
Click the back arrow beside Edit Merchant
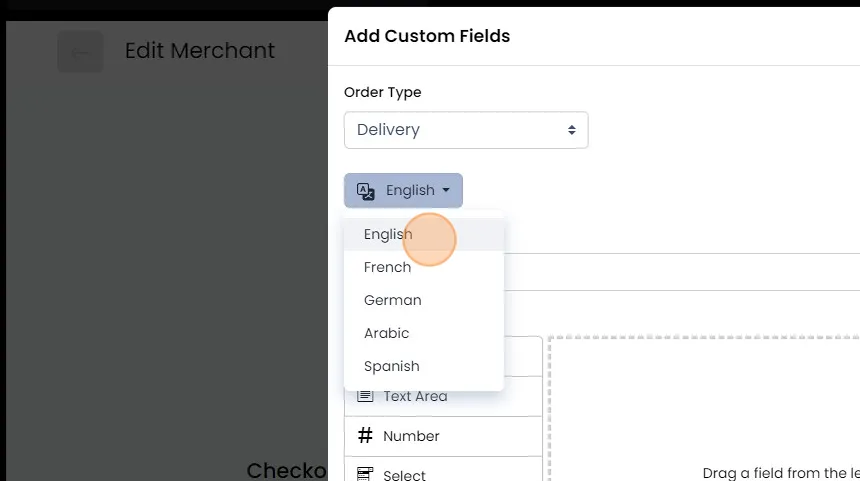[81, 52]
